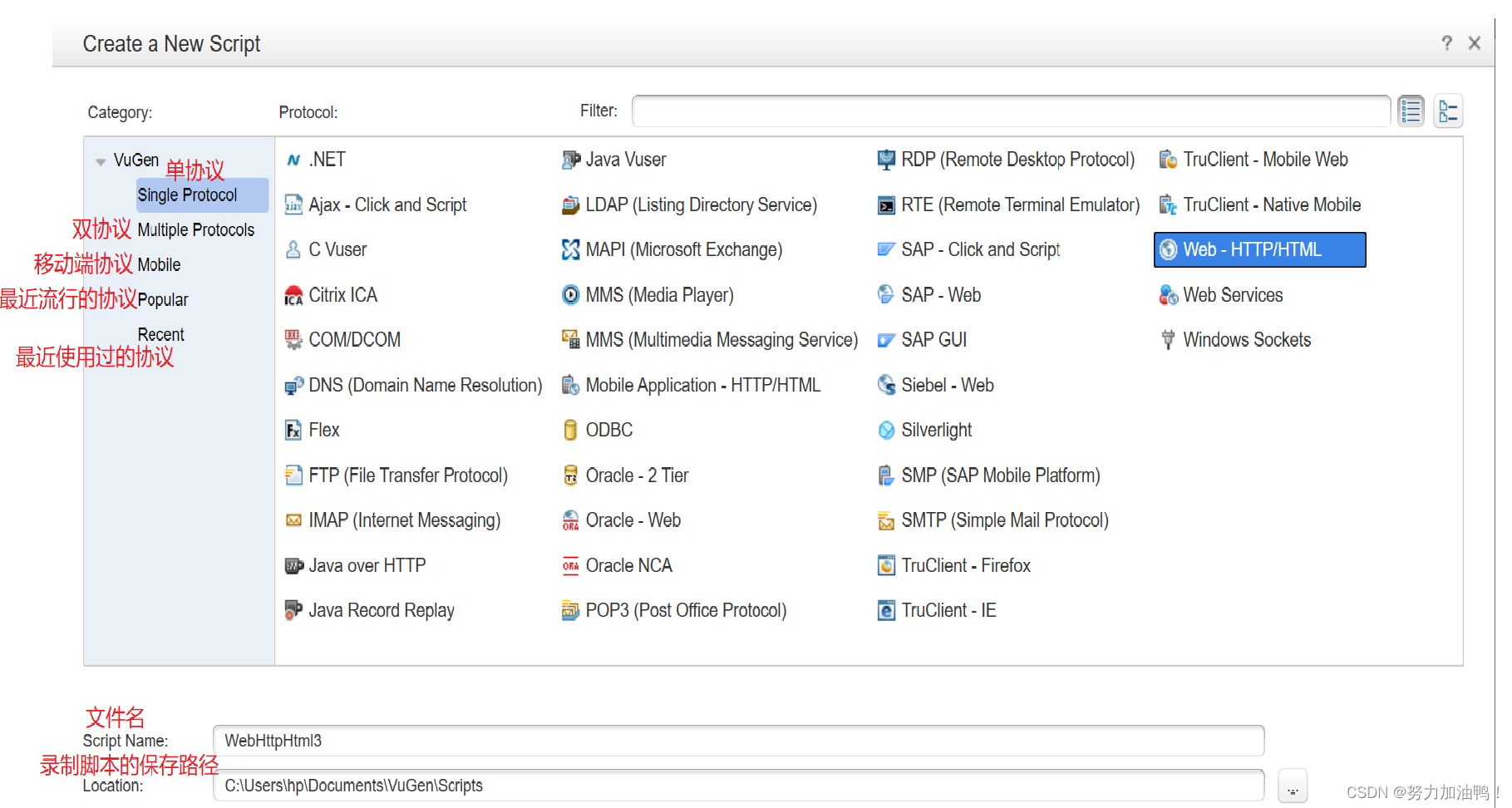This screenshot has height=808, width=1512.
Task: Pick the MMS (Media Player) icon
Action: (570, 295)
